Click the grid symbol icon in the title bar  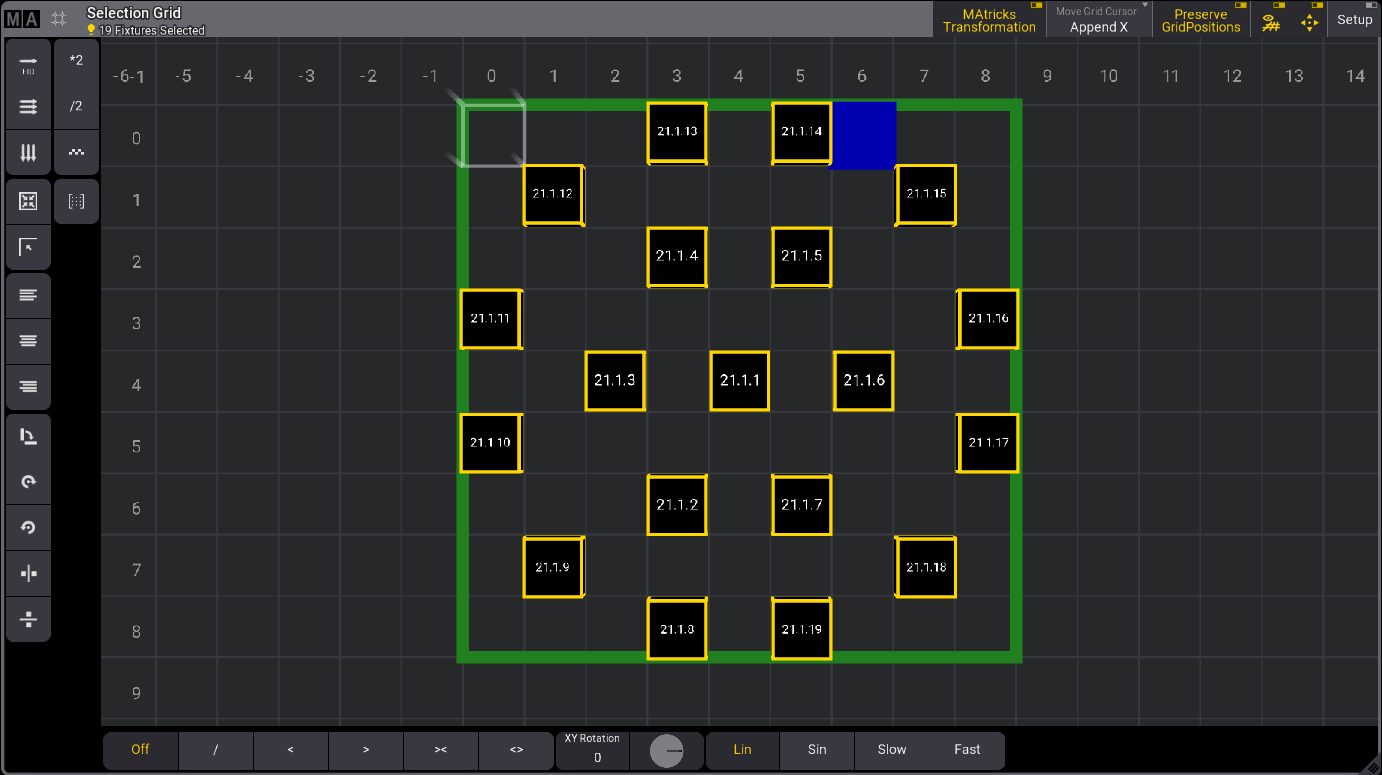(59, 19)
